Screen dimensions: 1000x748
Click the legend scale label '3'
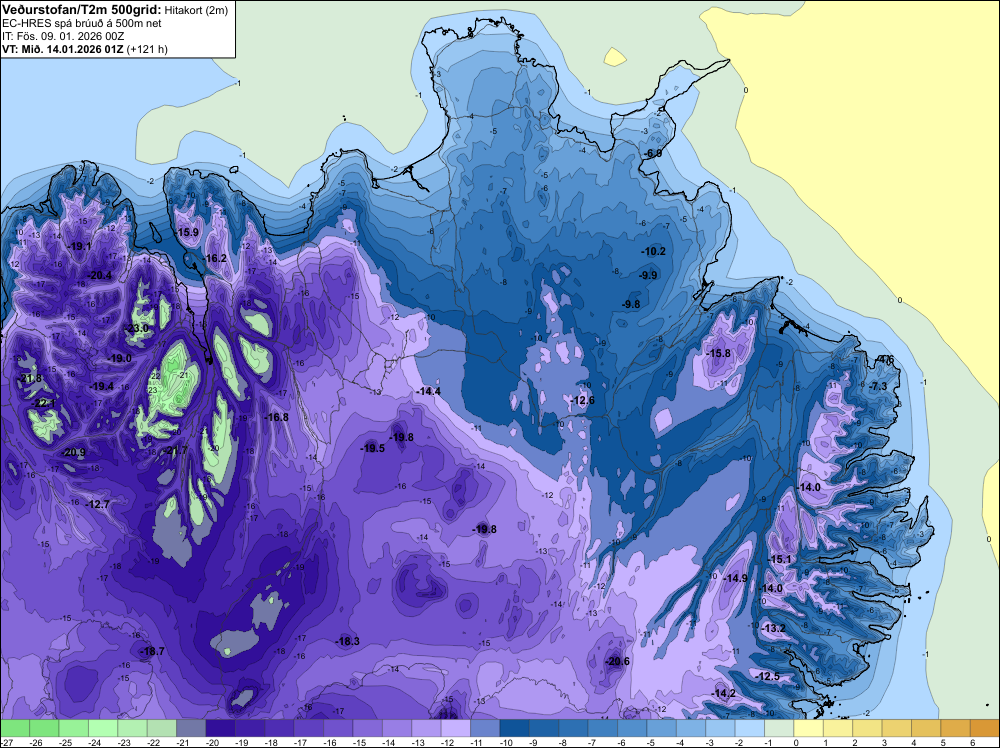click(x=885, y=742)
